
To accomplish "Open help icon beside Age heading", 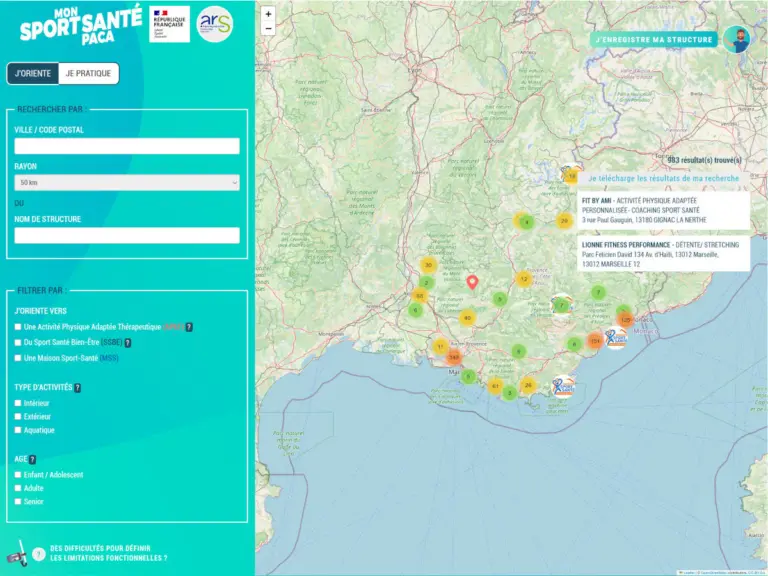I will (32, 459).
